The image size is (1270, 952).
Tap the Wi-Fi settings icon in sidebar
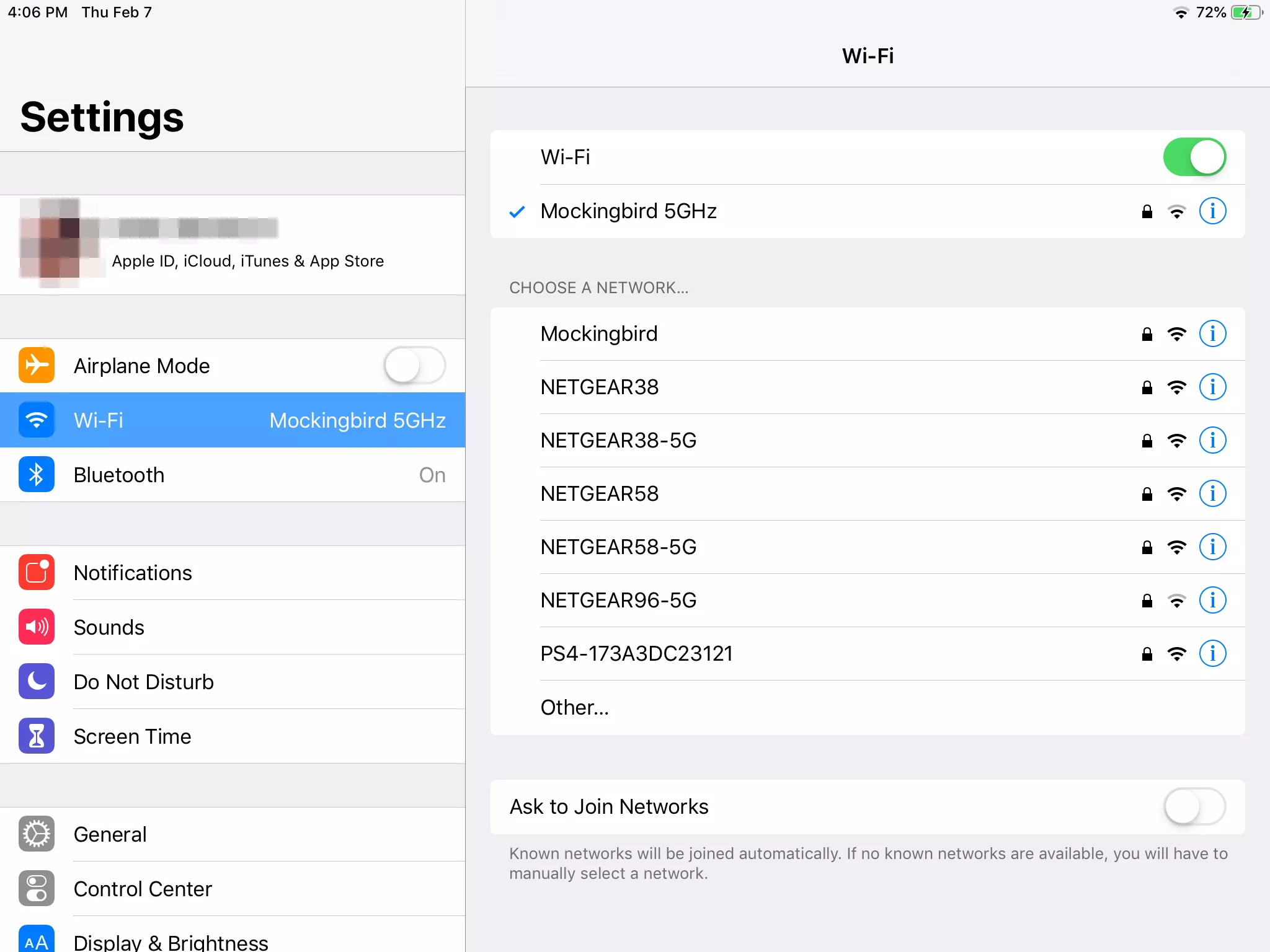coord(37,420)
